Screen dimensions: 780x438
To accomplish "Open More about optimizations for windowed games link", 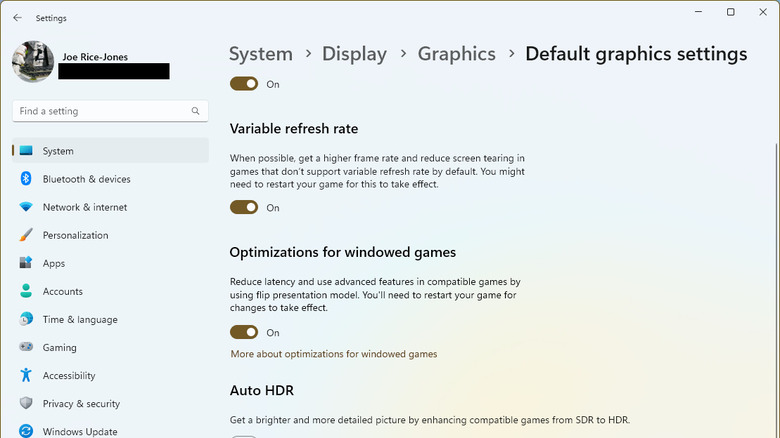I will pos(333,354).
